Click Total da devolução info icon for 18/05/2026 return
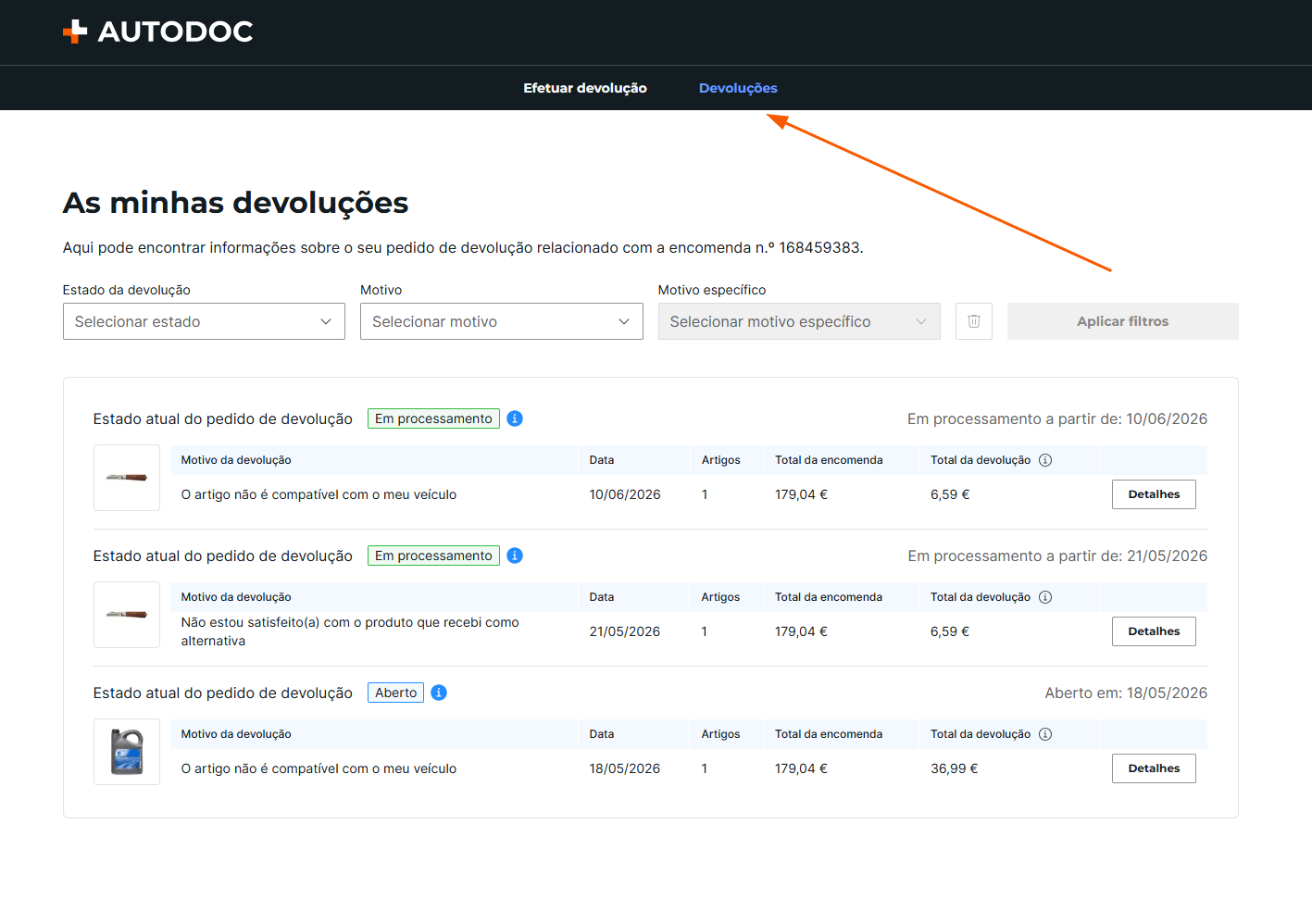The image size is (1312, 924). [1045, 734]
